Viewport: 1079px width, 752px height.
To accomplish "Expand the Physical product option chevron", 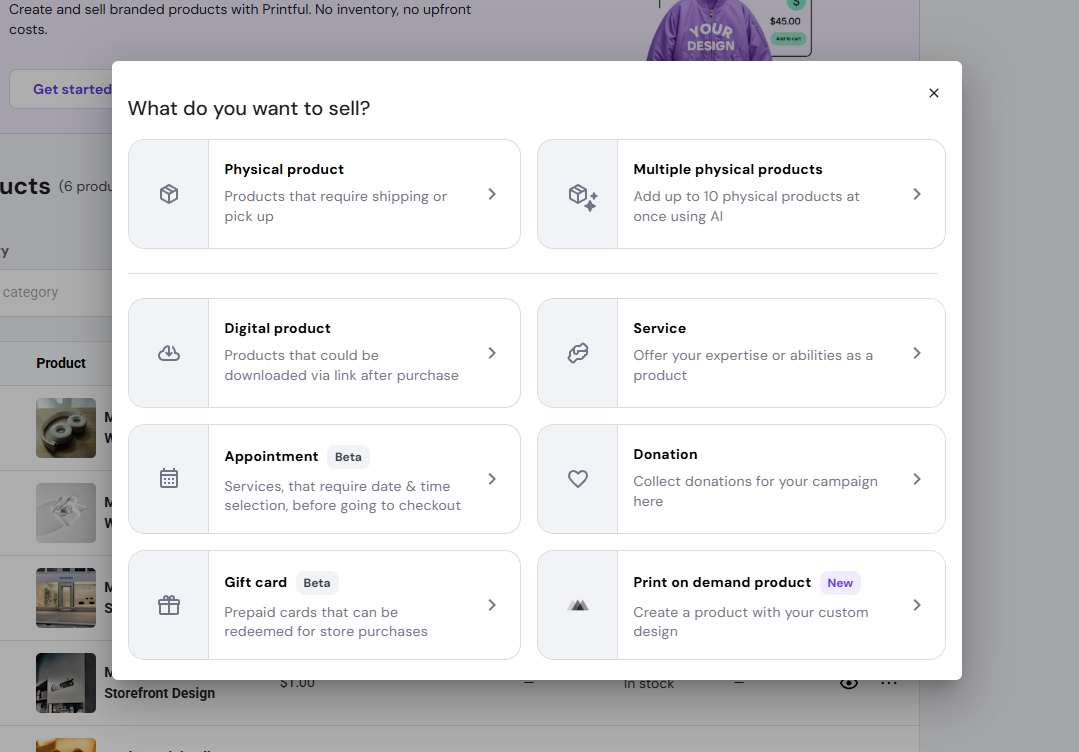I will pos(492,194).
